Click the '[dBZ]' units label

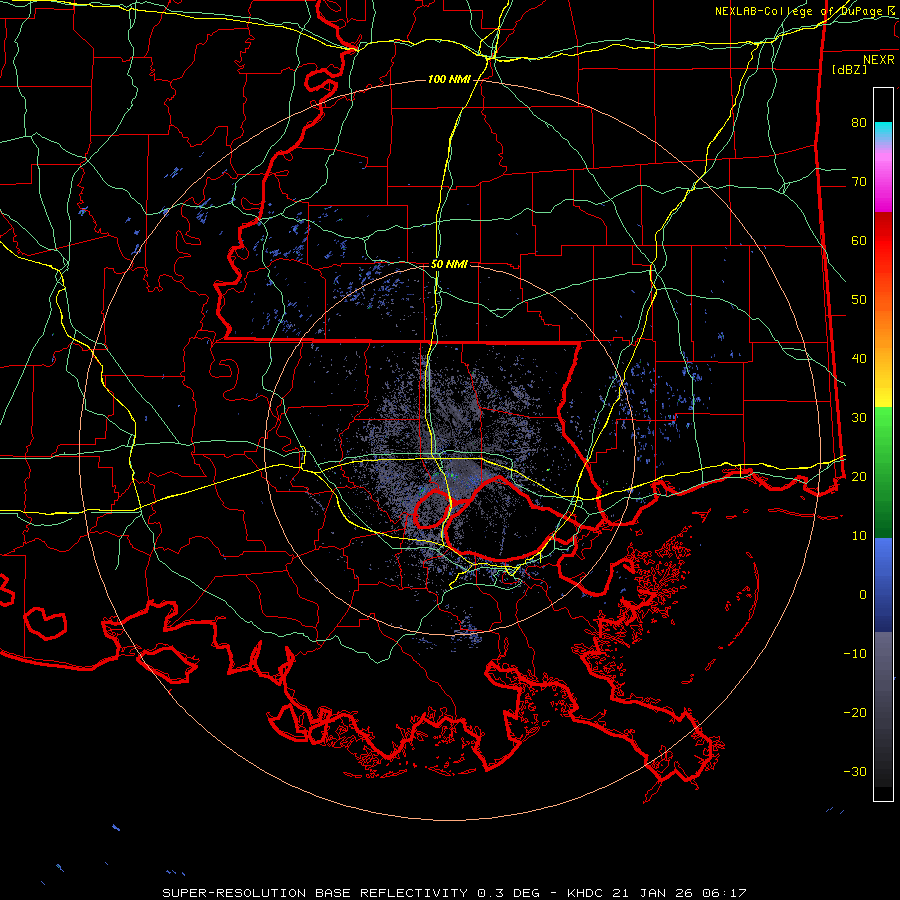[850, 69]
